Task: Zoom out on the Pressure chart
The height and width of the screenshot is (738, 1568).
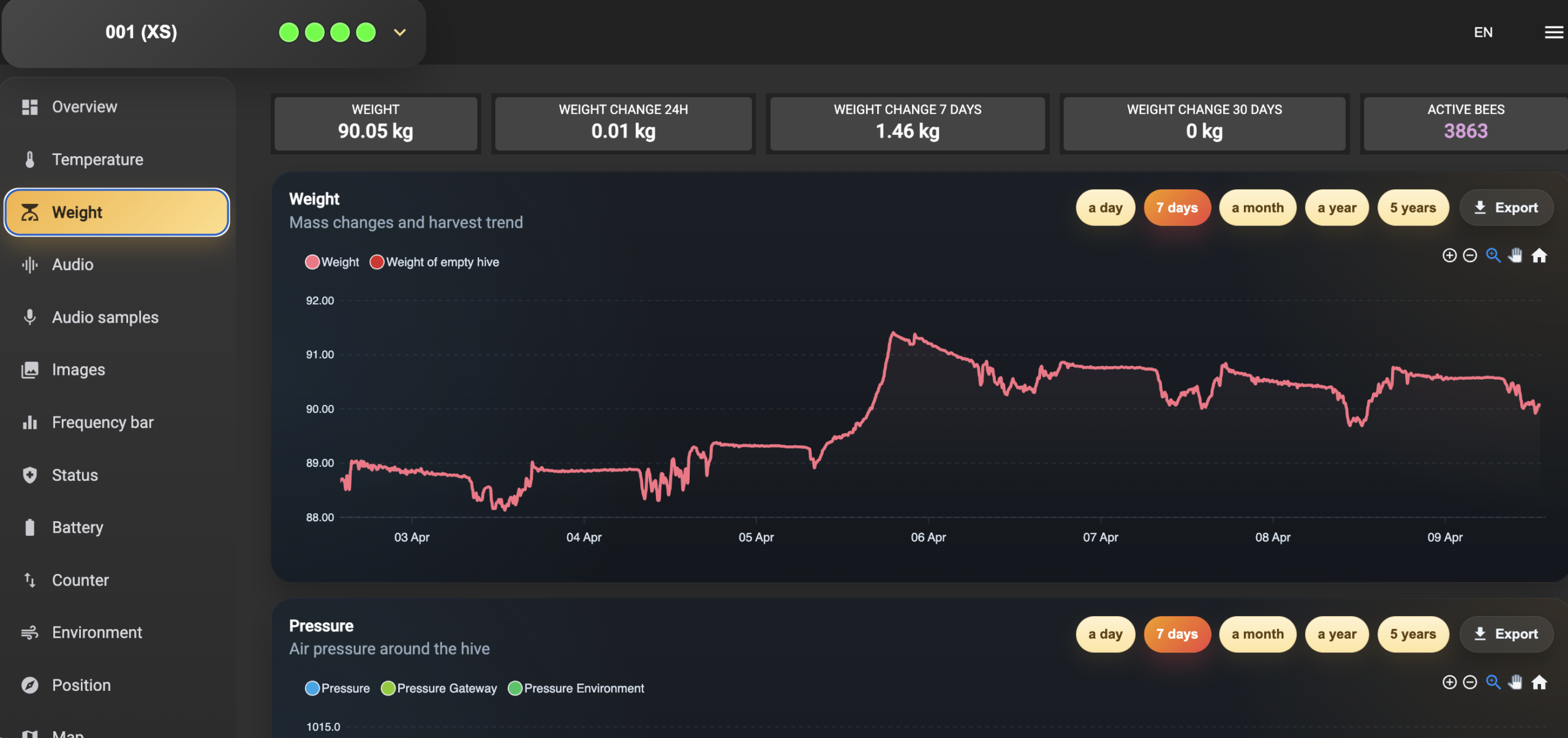Action: point(1470,682)
